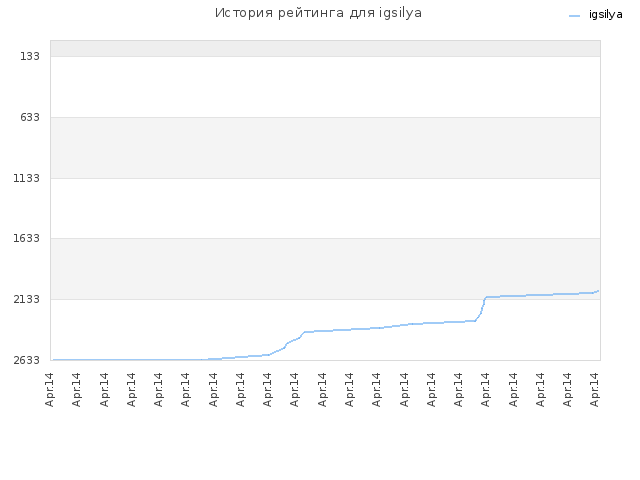Click the top gray band above 133
The width and height of the screenshot is (640, 480).
[x=325, y=48]
